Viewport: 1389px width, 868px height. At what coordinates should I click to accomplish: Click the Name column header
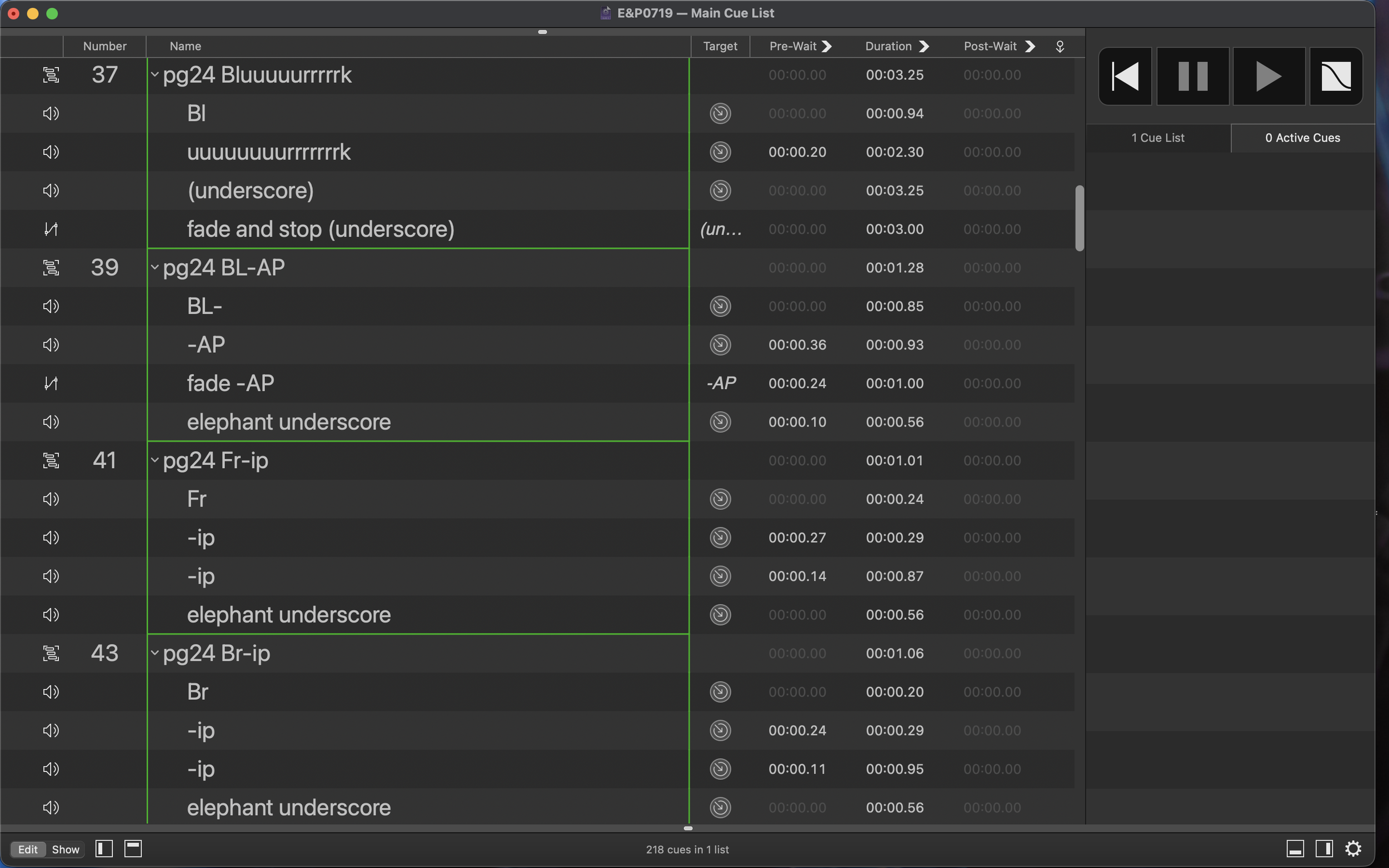(x=418, y=47)
